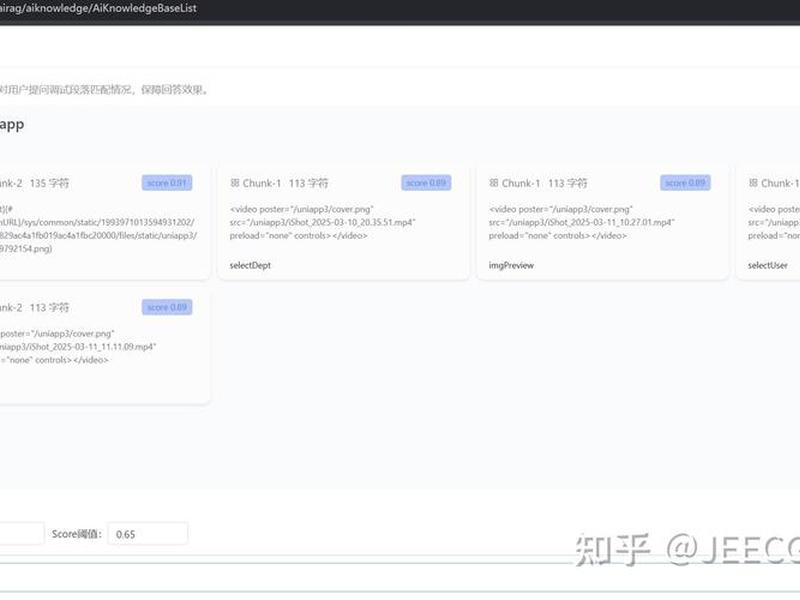Image resolution: width=800 pixels, height=600 pixels.
Task: Click the score 0.89 badge on the 11.11.09 video card
Action: click(x=167, y=307)
